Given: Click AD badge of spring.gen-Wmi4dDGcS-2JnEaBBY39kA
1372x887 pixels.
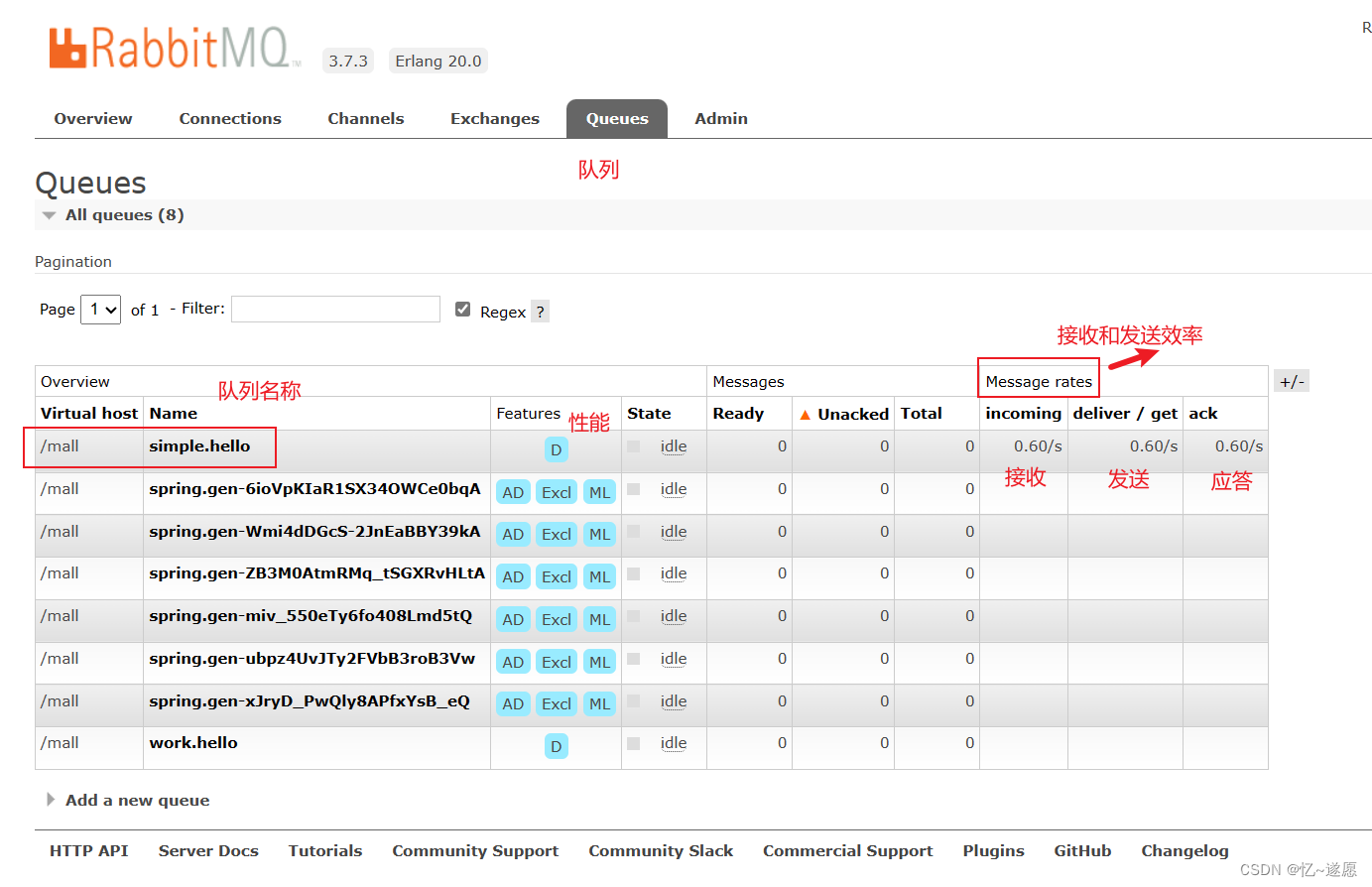Looking at the screenshot, I should 513,534.
